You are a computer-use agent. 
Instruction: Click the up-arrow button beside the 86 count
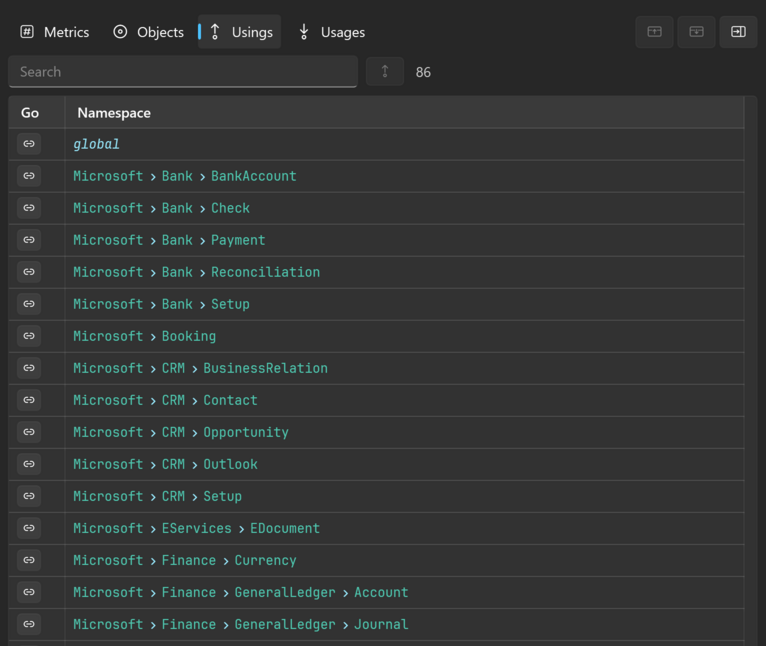coord(385,71)
